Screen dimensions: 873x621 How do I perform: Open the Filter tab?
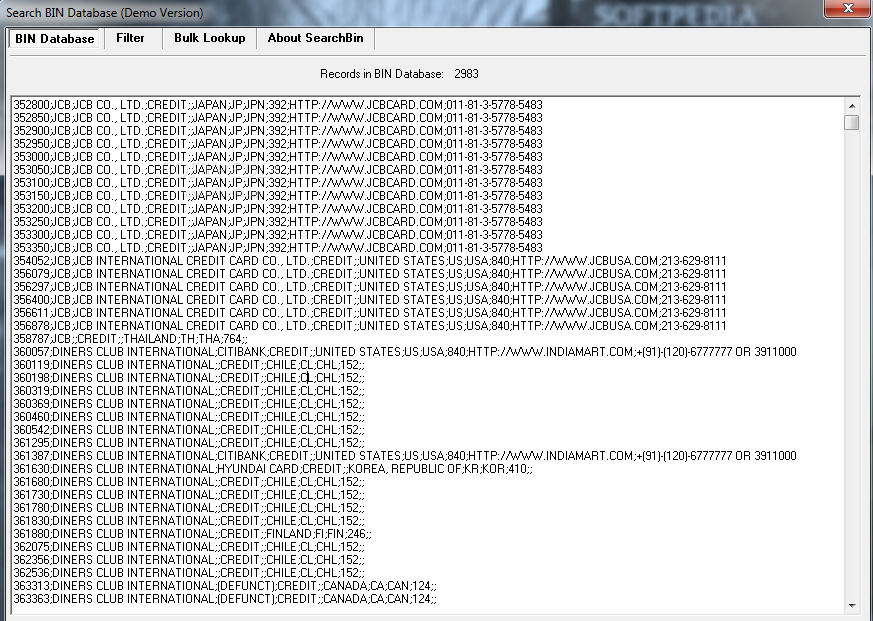[130, 38]
